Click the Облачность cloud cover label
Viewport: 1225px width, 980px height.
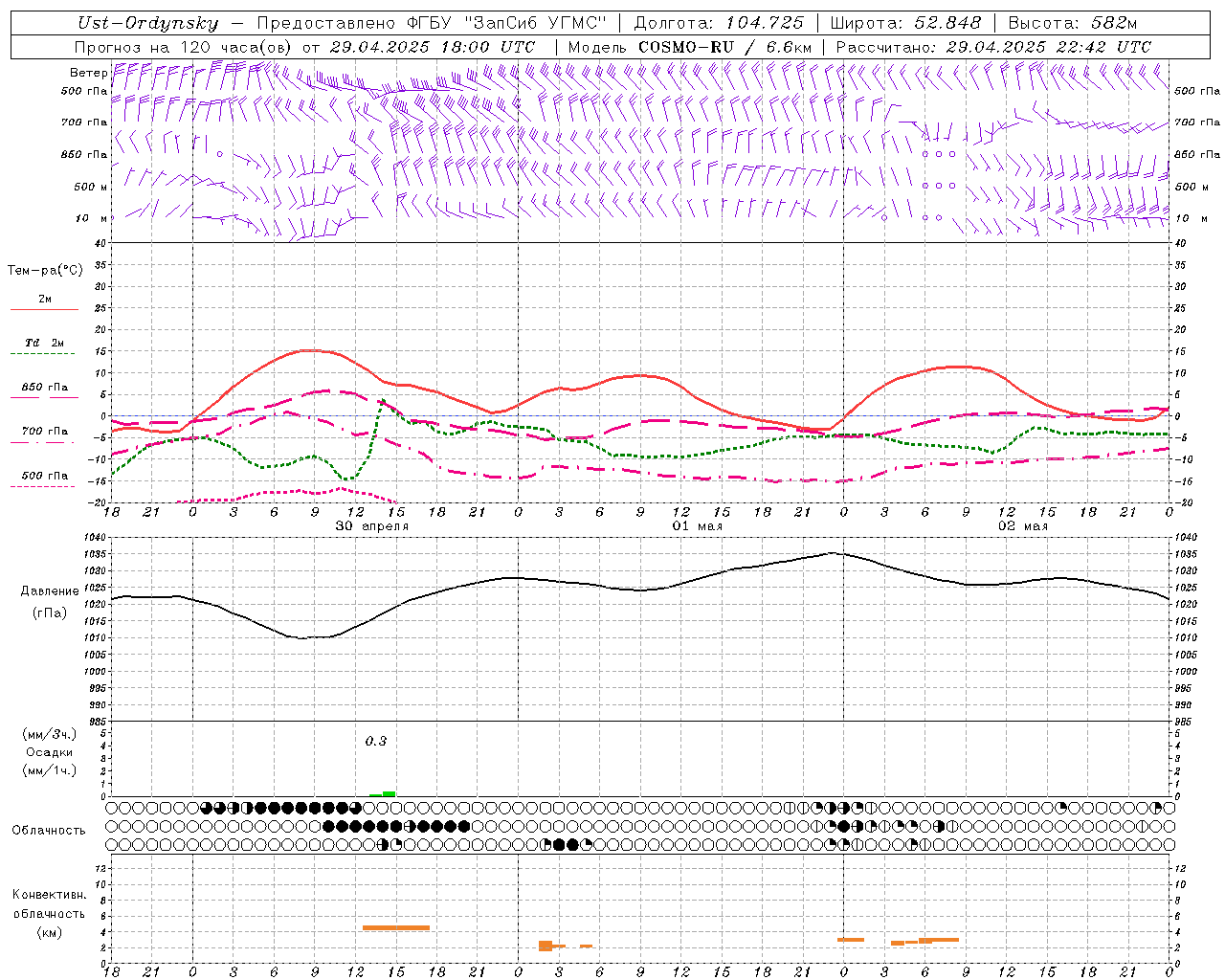tap(49, 830)
